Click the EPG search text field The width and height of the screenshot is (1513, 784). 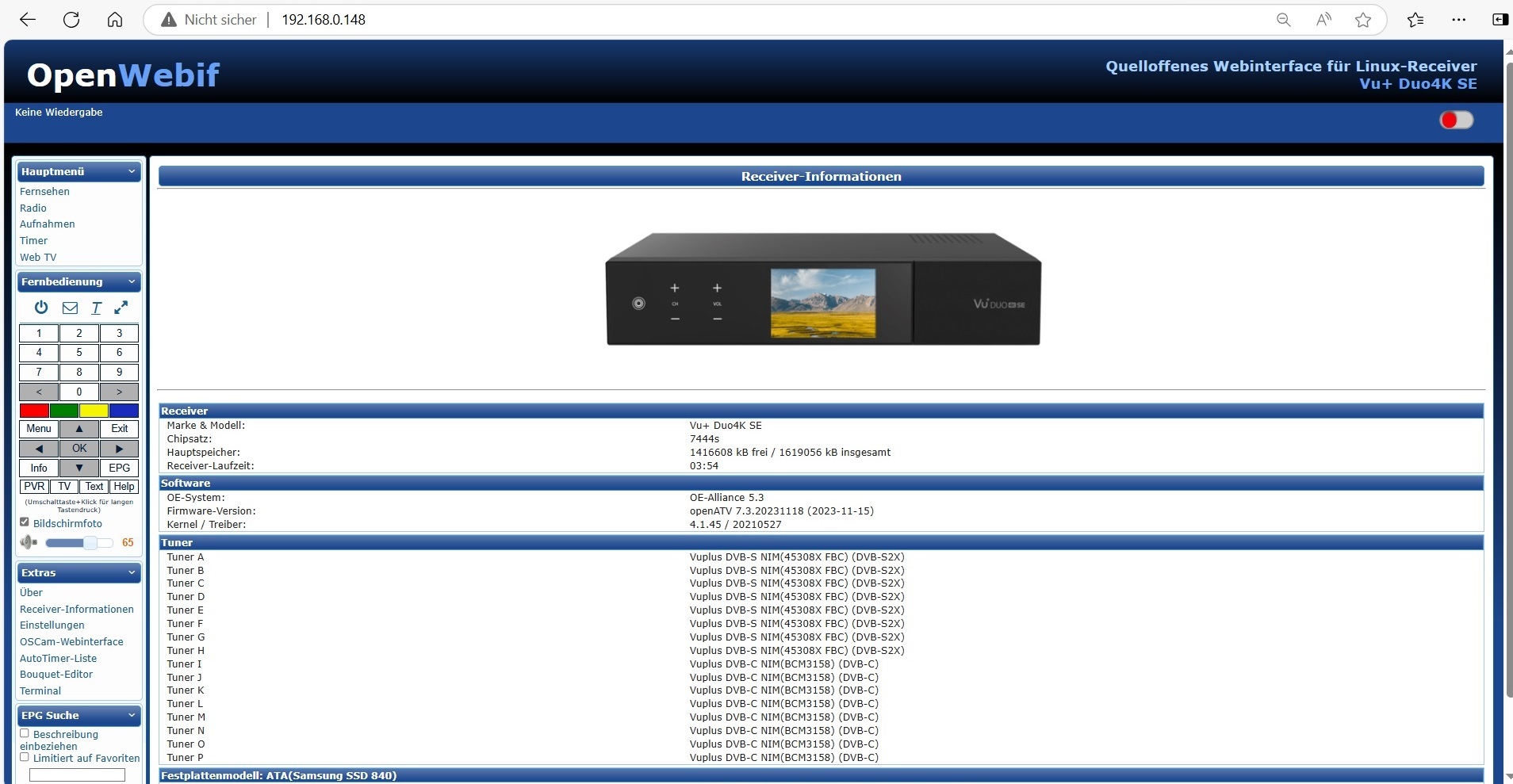pyautogui.click(x=77, y=774)
